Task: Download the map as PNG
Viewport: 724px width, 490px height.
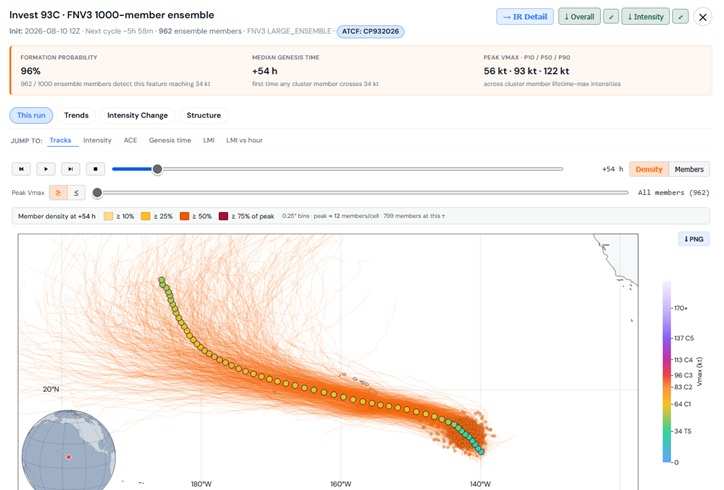Action: [694, 239]
